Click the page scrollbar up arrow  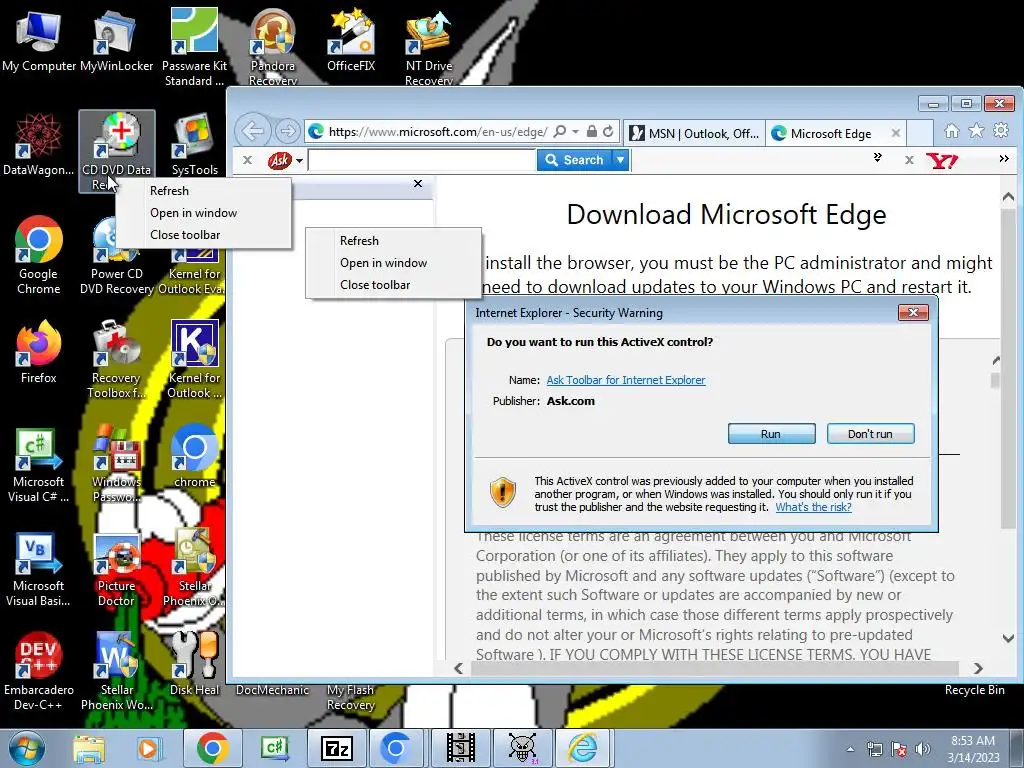1008,196
